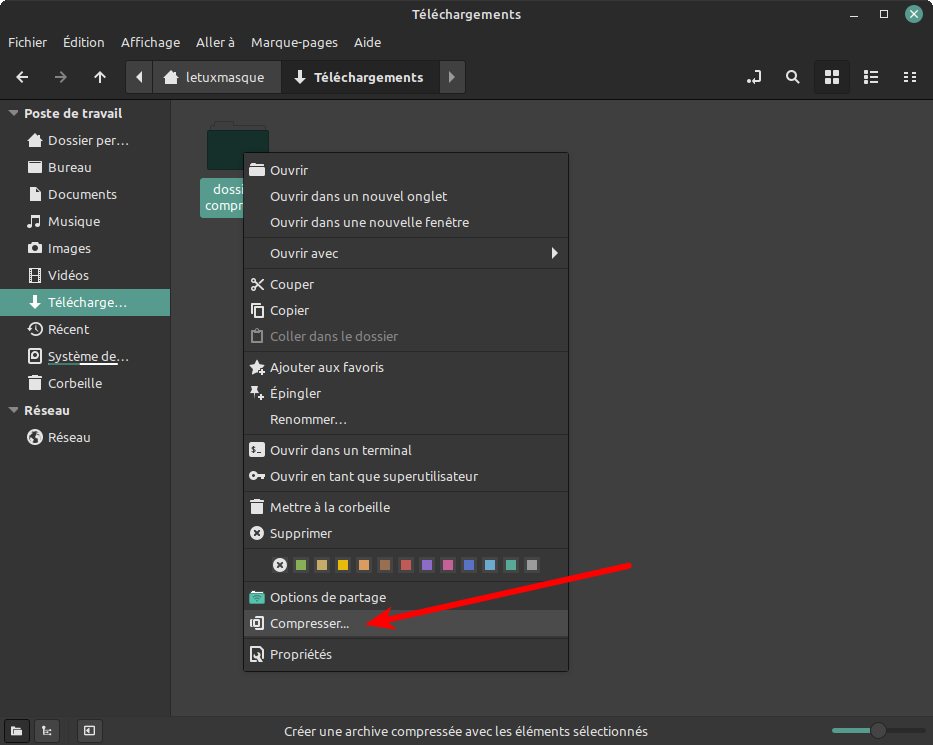This screenshot has height=745, width=933.
Task: Open the Corbeille in the sidebar
Action: [x=85, y=383]
